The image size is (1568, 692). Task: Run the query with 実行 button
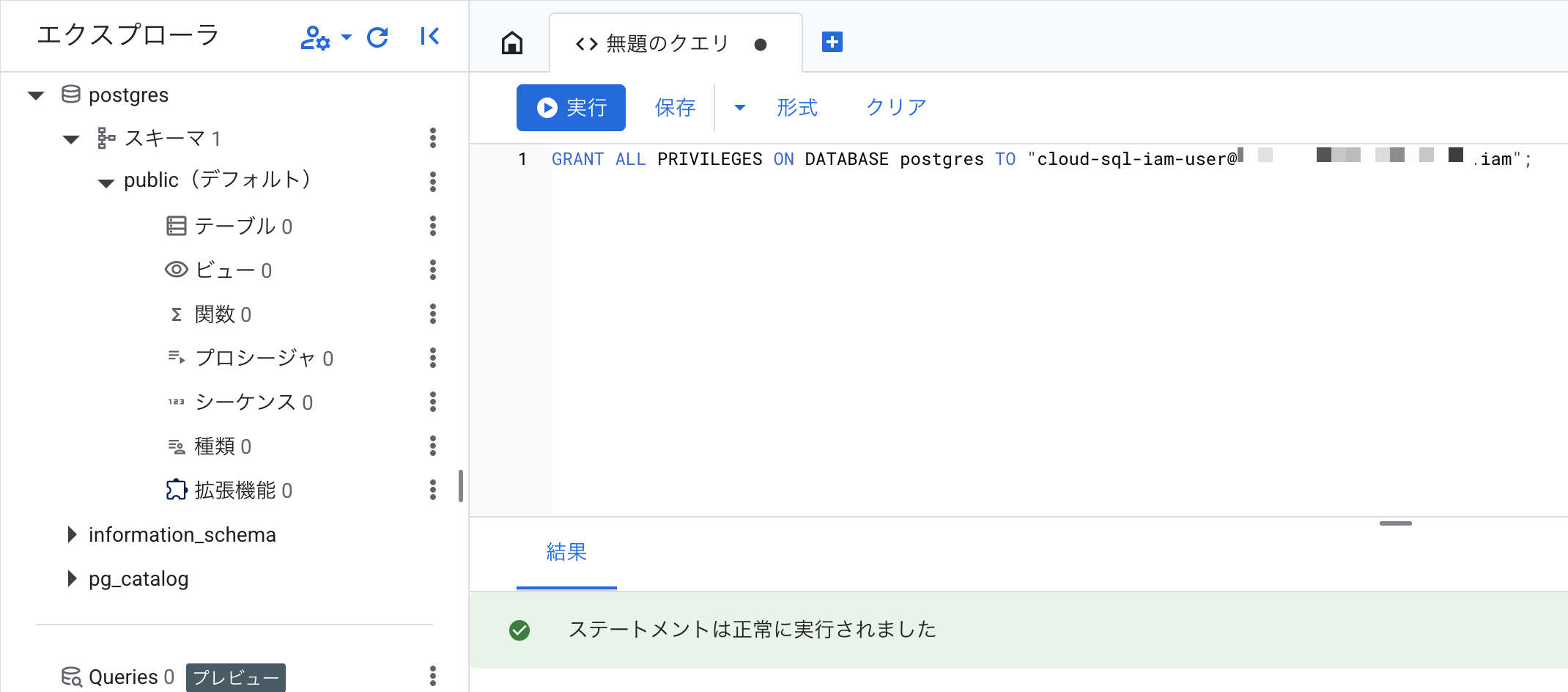tap(571, 108)
